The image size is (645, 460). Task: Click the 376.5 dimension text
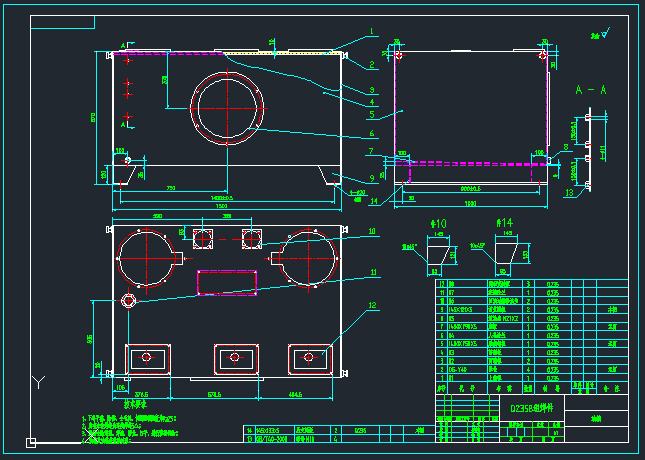(x=141, y=394)
